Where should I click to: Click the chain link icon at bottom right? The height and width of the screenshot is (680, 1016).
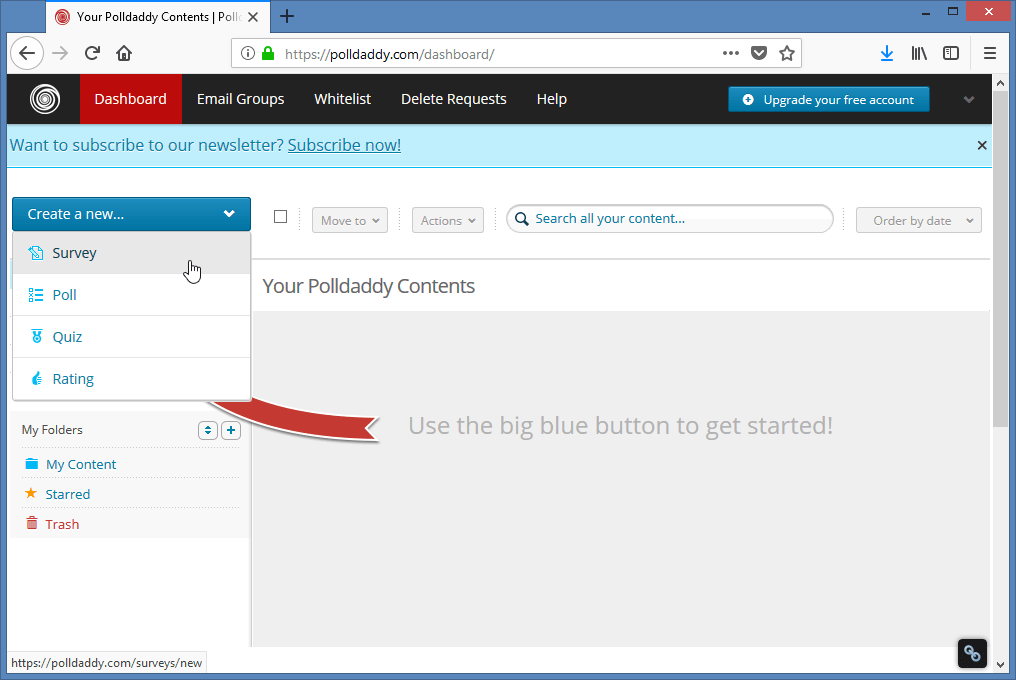(972, 653)
